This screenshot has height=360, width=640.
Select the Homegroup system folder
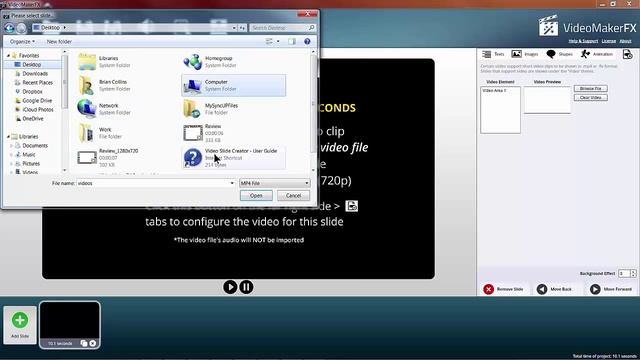[233, 62]
